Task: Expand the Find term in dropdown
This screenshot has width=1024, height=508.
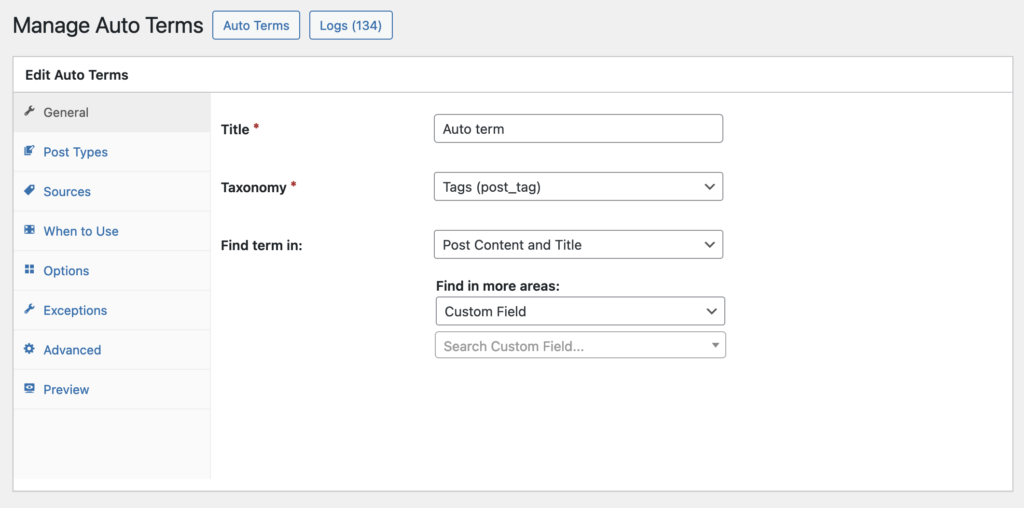Action: pyautogui.click(x=578, y=245)
